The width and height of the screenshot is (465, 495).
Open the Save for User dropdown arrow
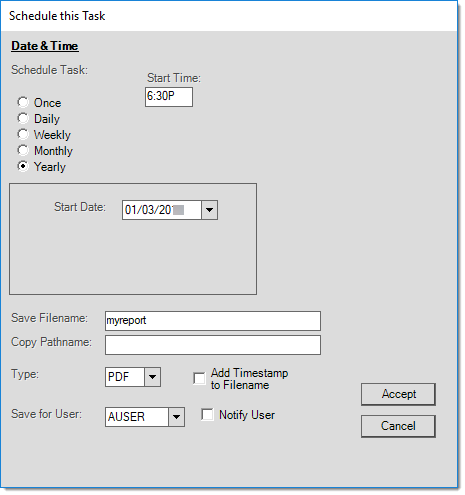177,417
